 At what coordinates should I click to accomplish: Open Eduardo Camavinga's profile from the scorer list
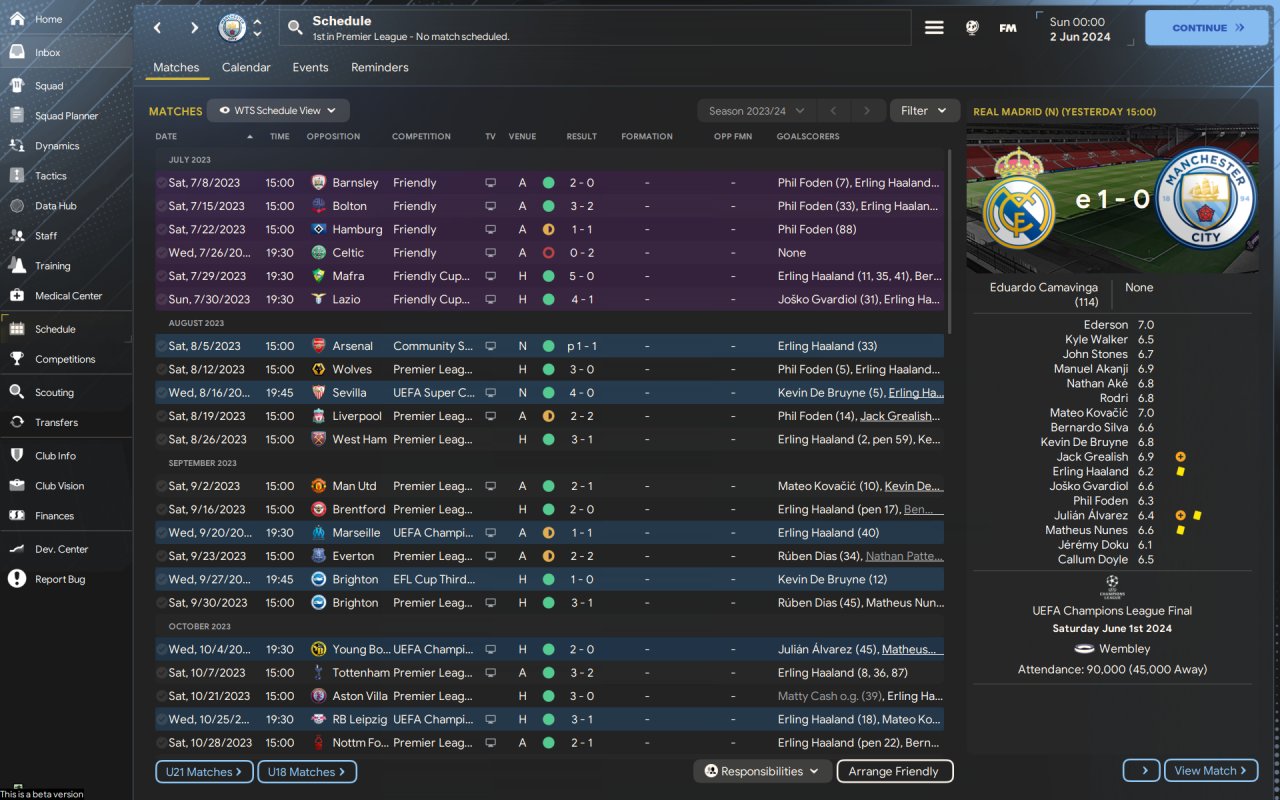pyautogui.click(x=1044, y=294)
